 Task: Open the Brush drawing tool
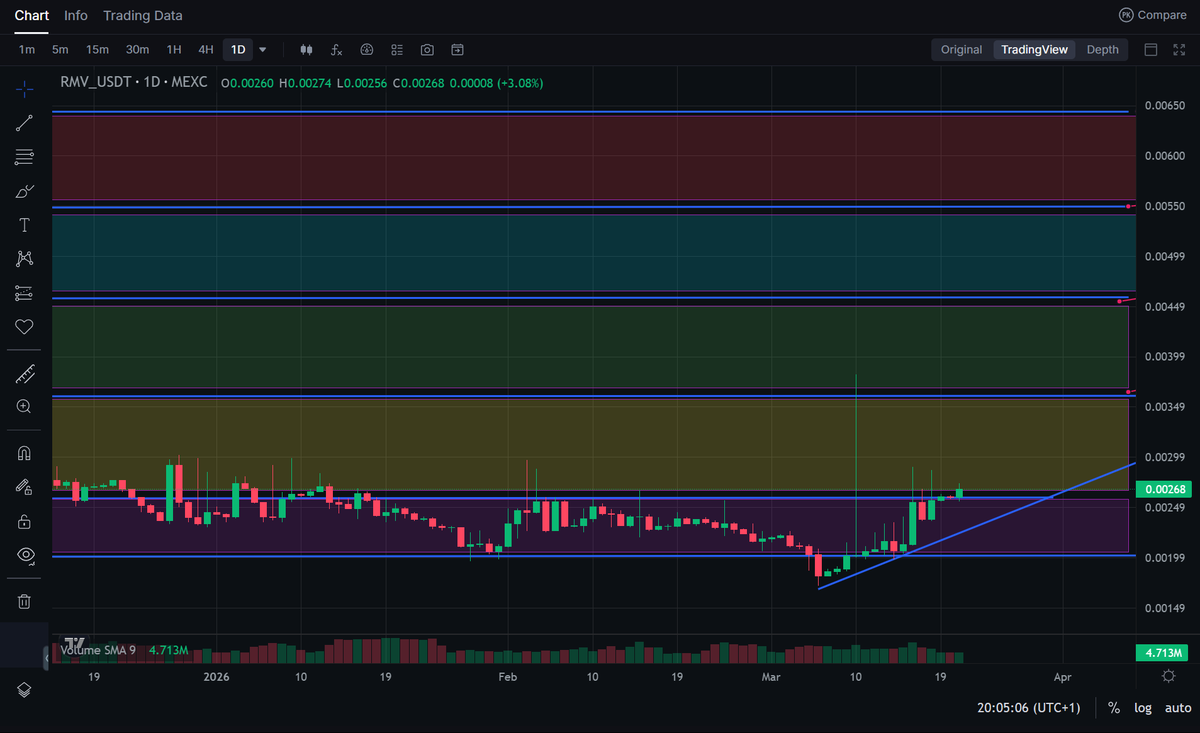(x=23, y=190)
